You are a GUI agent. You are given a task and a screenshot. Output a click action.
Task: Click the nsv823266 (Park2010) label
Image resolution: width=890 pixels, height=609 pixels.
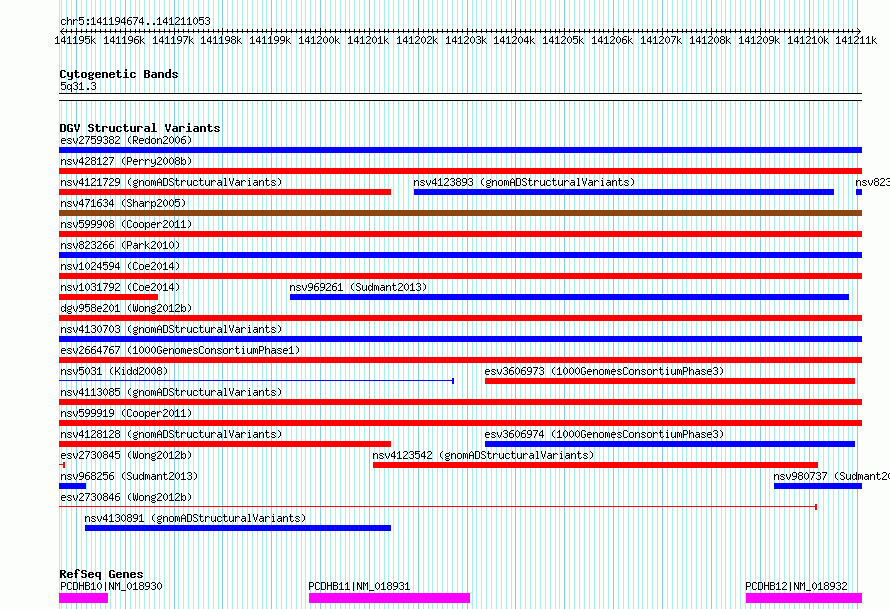(120, 245)
